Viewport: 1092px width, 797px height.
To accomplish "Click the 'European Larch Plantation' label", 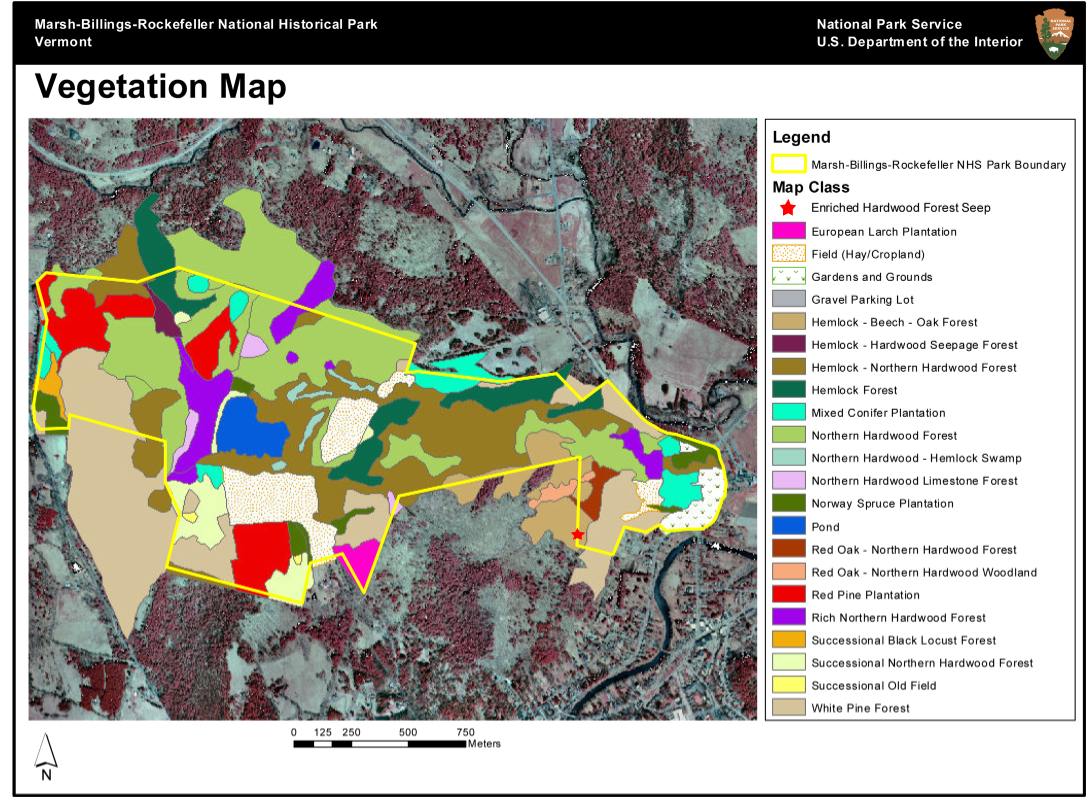I will click(x=884, y=232).
